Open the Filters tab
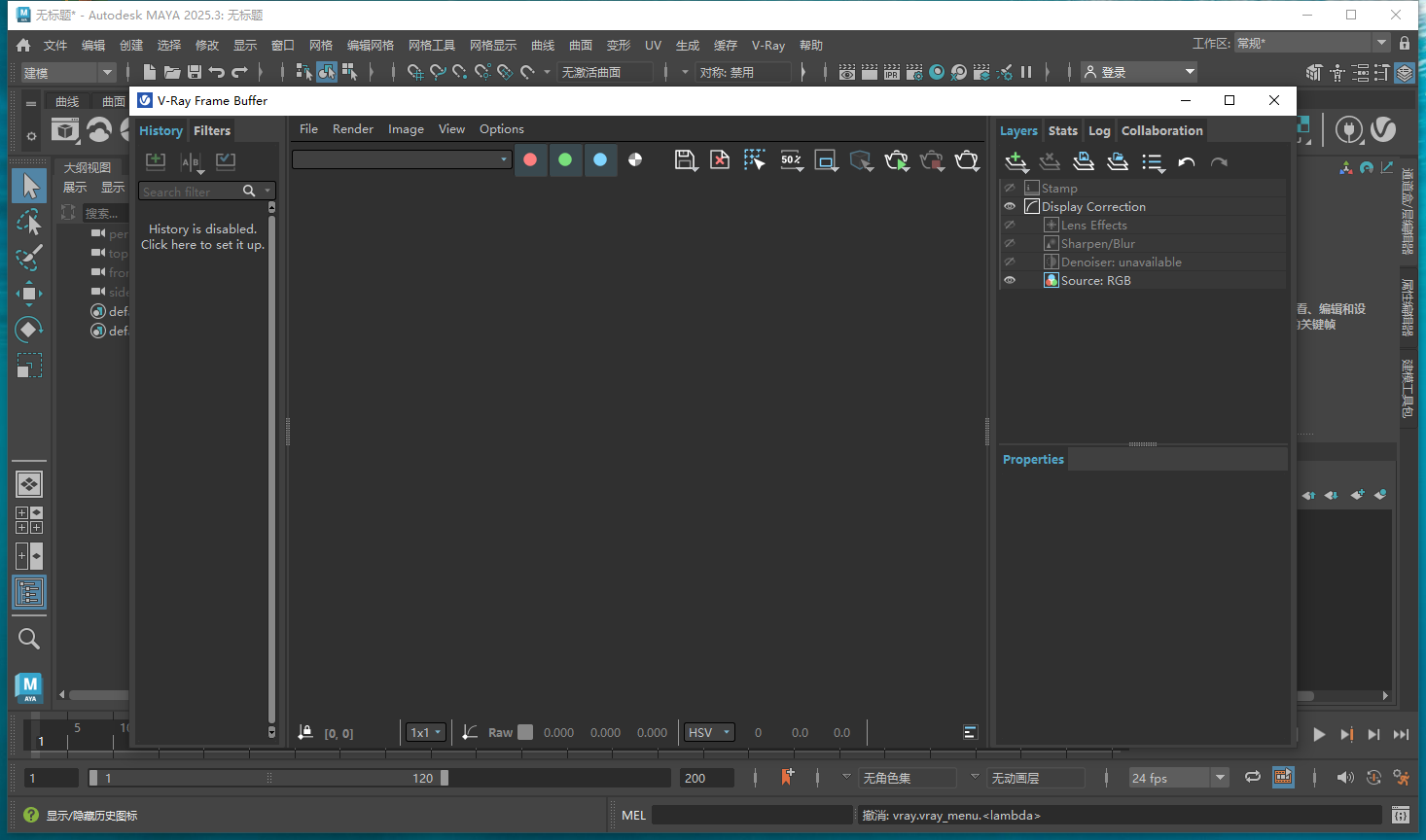The image size is (1426, 840). click(x=212, y=130)
